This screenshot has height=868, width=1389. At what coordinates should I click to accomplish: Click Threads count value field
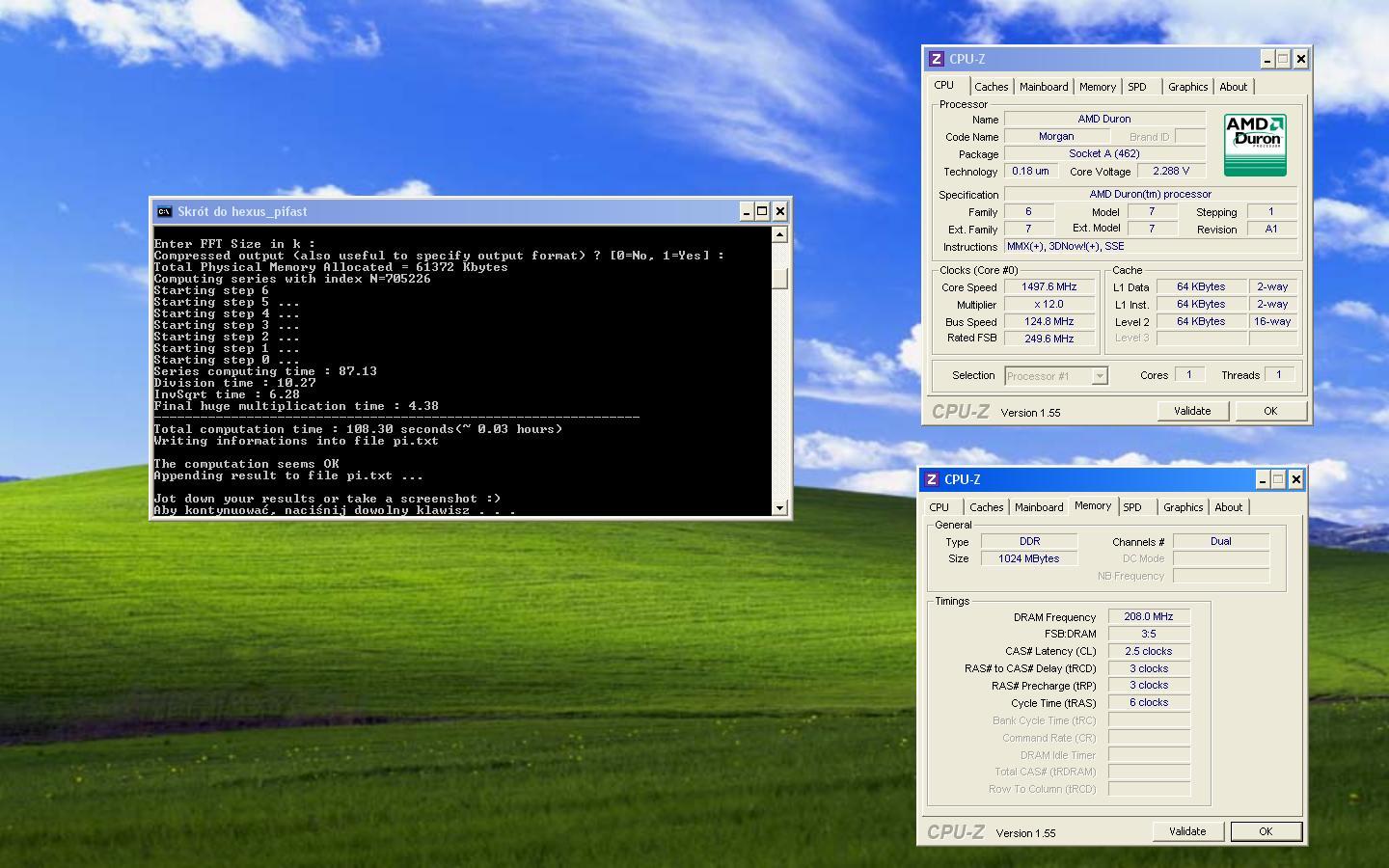[x=1279, y=375]
